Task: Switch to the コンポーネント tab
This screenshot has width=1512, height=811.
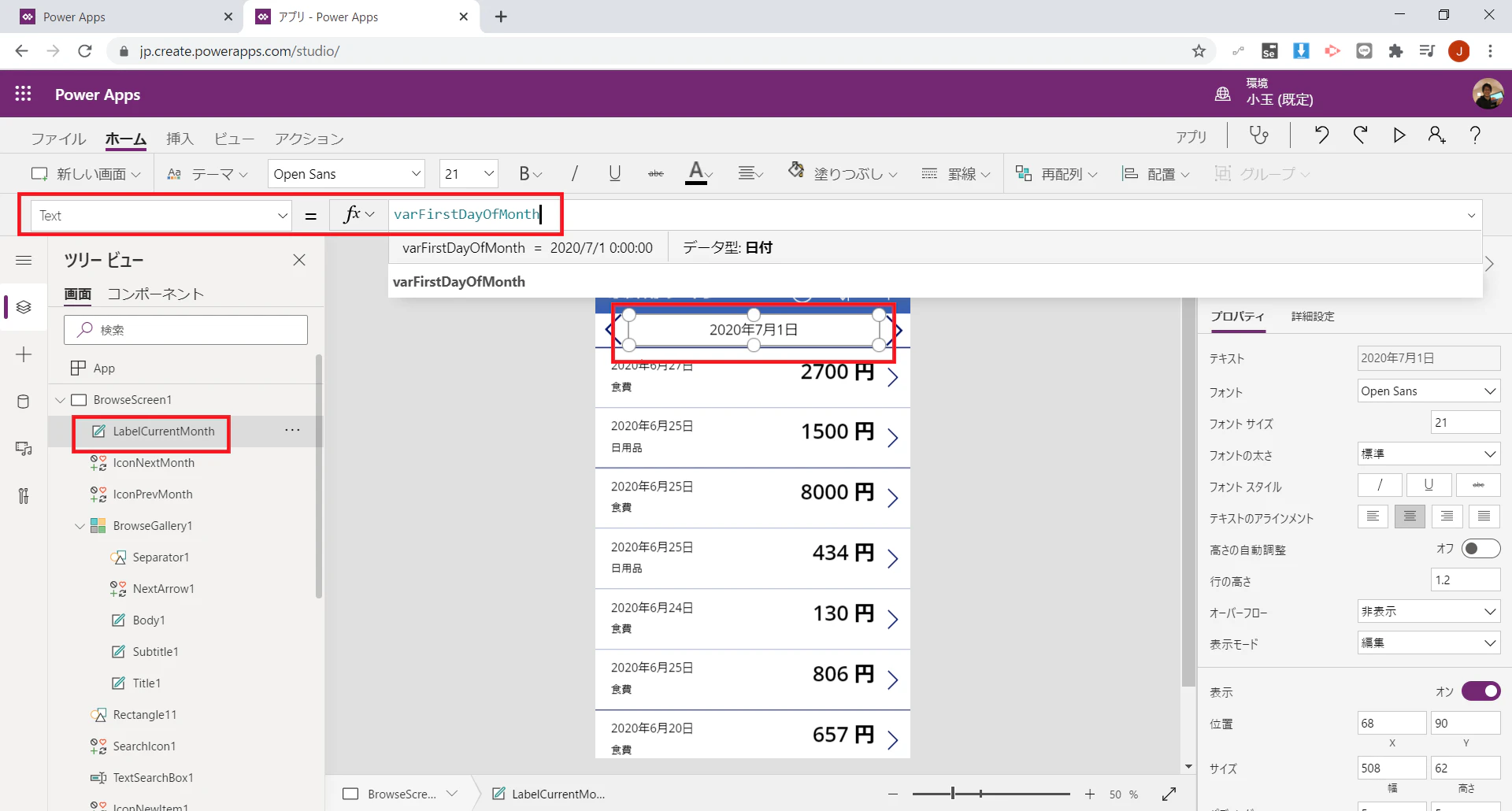Action: pos(156,294)
